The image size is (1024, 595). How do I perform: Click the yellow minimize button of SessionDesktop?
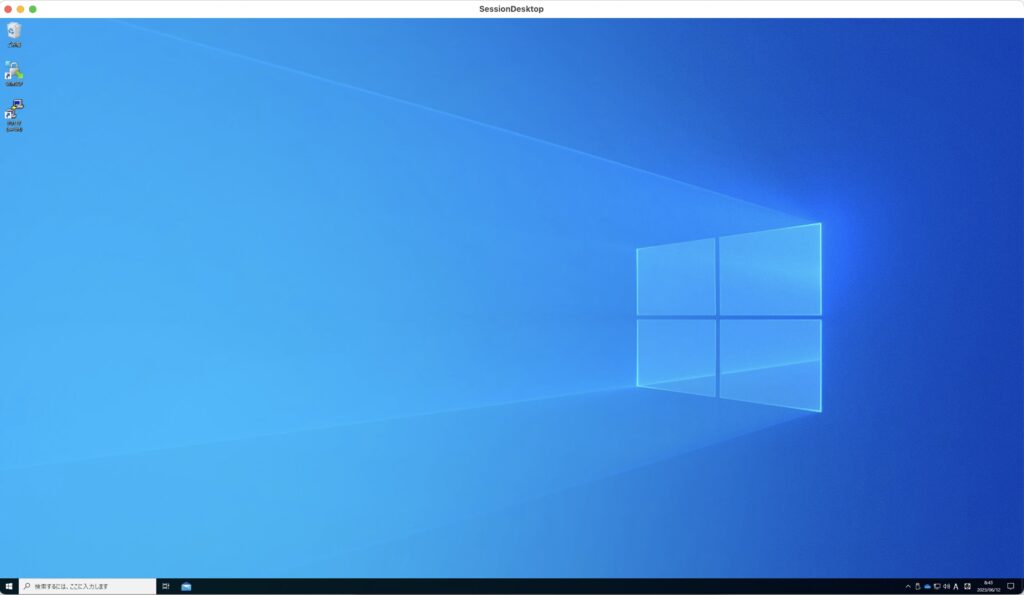point(22,8)
